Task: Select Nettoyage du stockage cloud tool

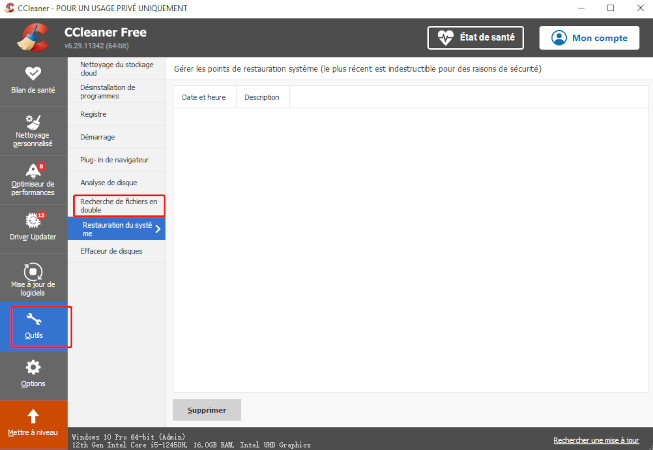Action: point(117,69)
